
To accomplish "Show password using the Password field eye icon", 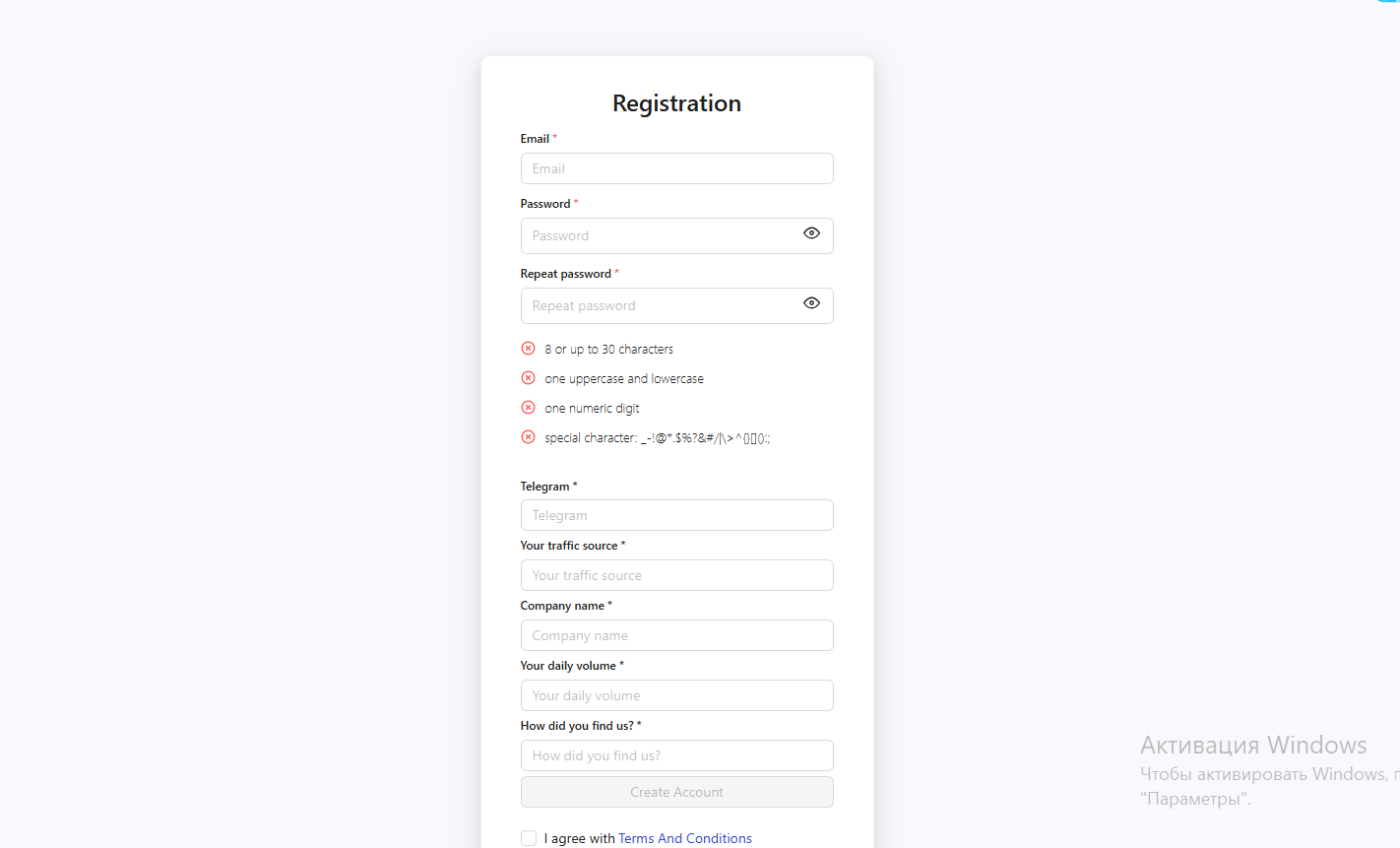I will click(811, 233).
